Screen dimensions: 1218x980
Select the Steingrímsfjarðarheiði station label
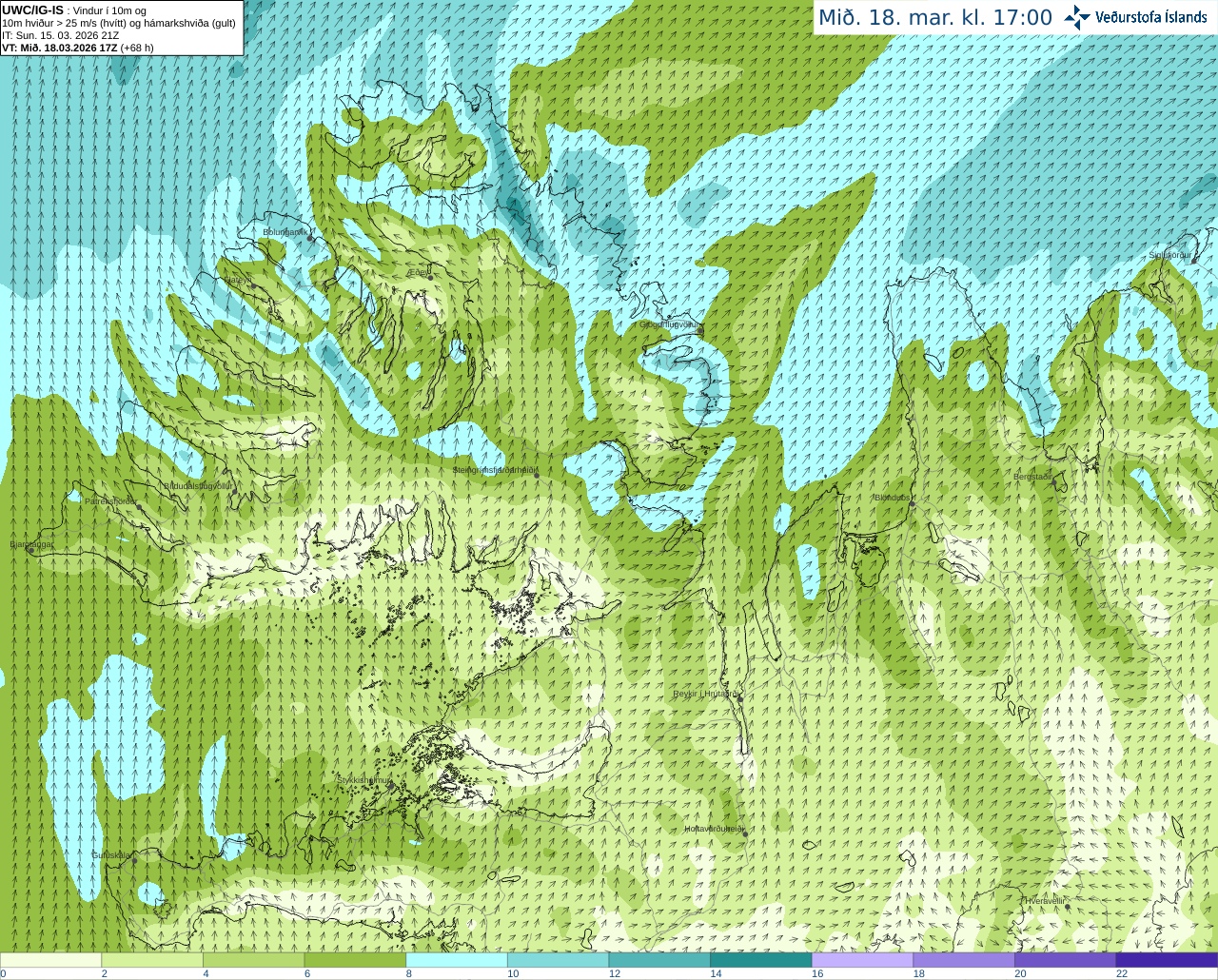[x=495, y=469]
